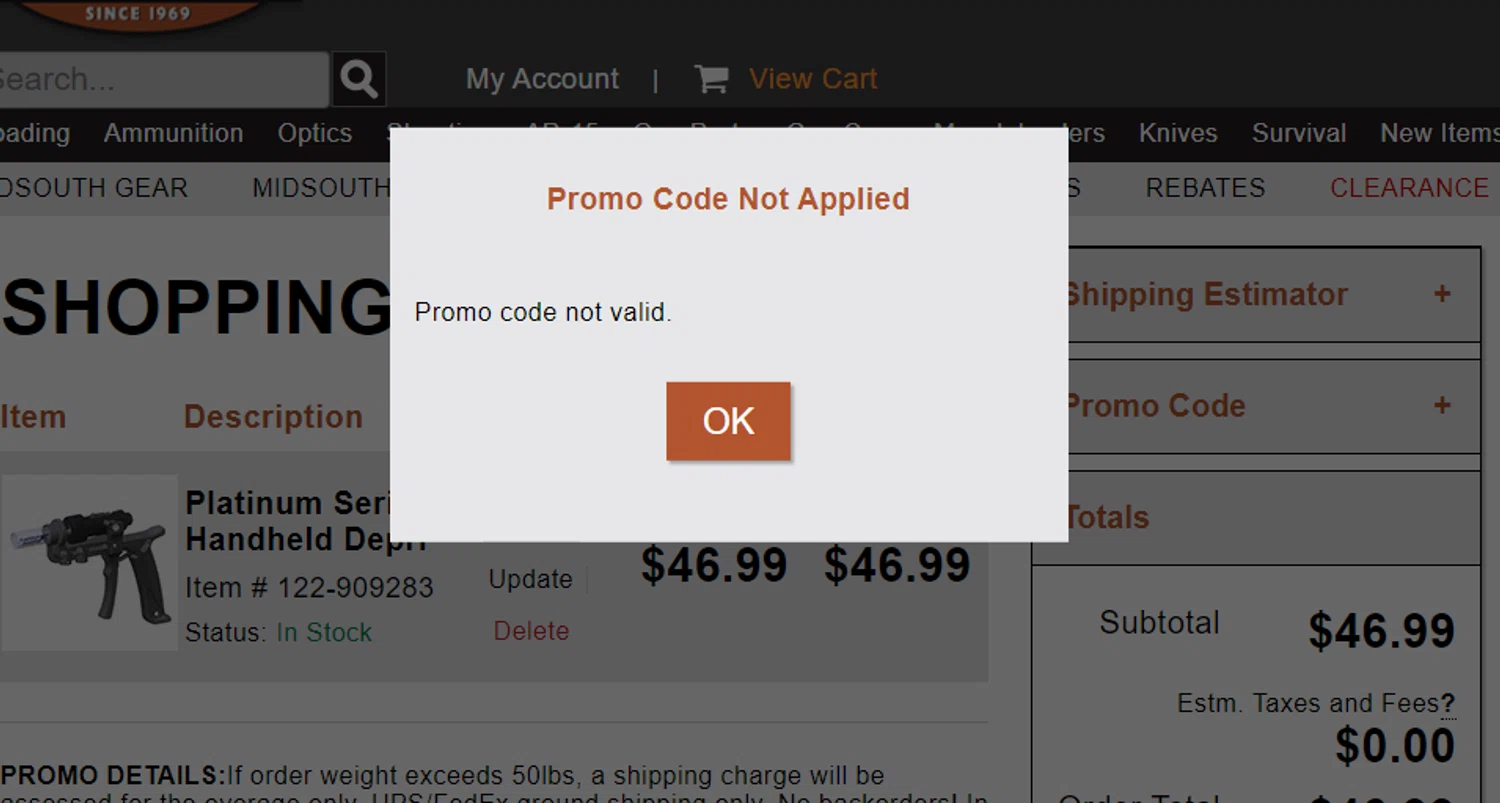
Task: Click the shopping cart icon
Action: click(x=711, y=79)
